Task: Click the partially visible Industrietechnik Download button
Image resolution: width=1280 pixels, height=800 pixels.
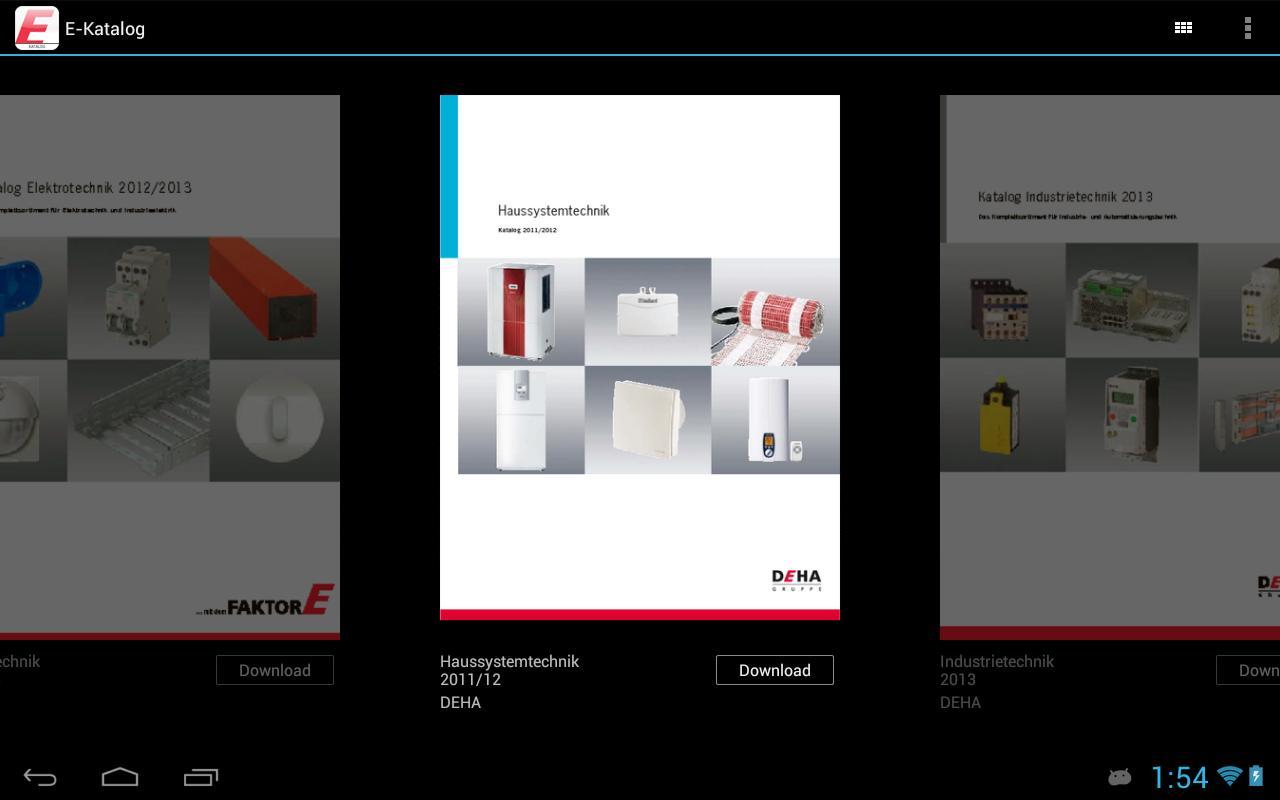Action: click(x=1248, y=670)
